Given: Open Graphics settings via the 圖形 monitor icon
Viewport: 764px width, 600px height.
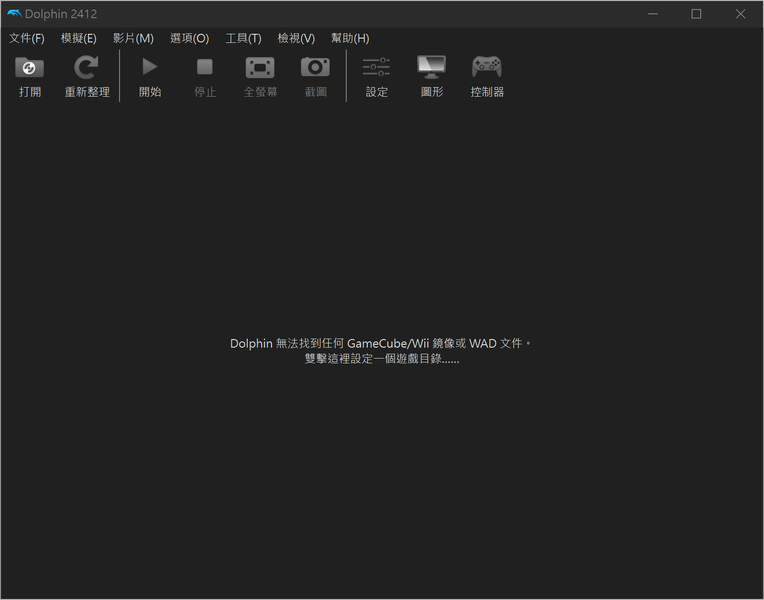Looking at the screenshot, I should 431,67.
